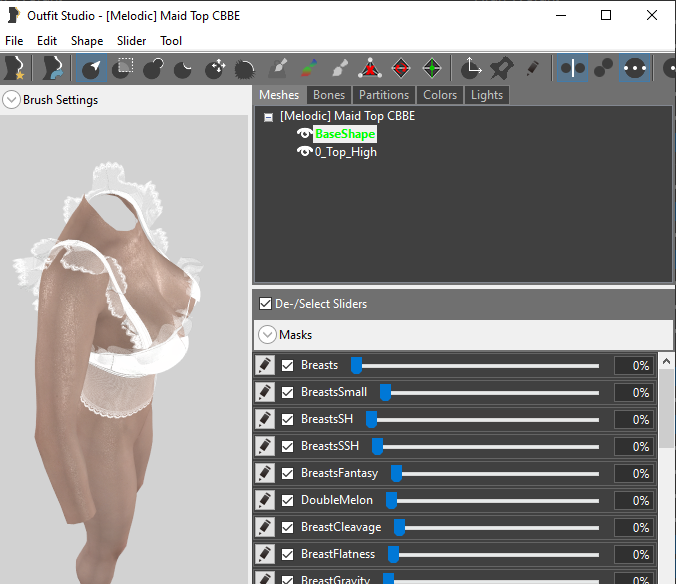676x584 pixels.
Task: Click the edit pencil for BreastCleavage slider
Action: 265,527
